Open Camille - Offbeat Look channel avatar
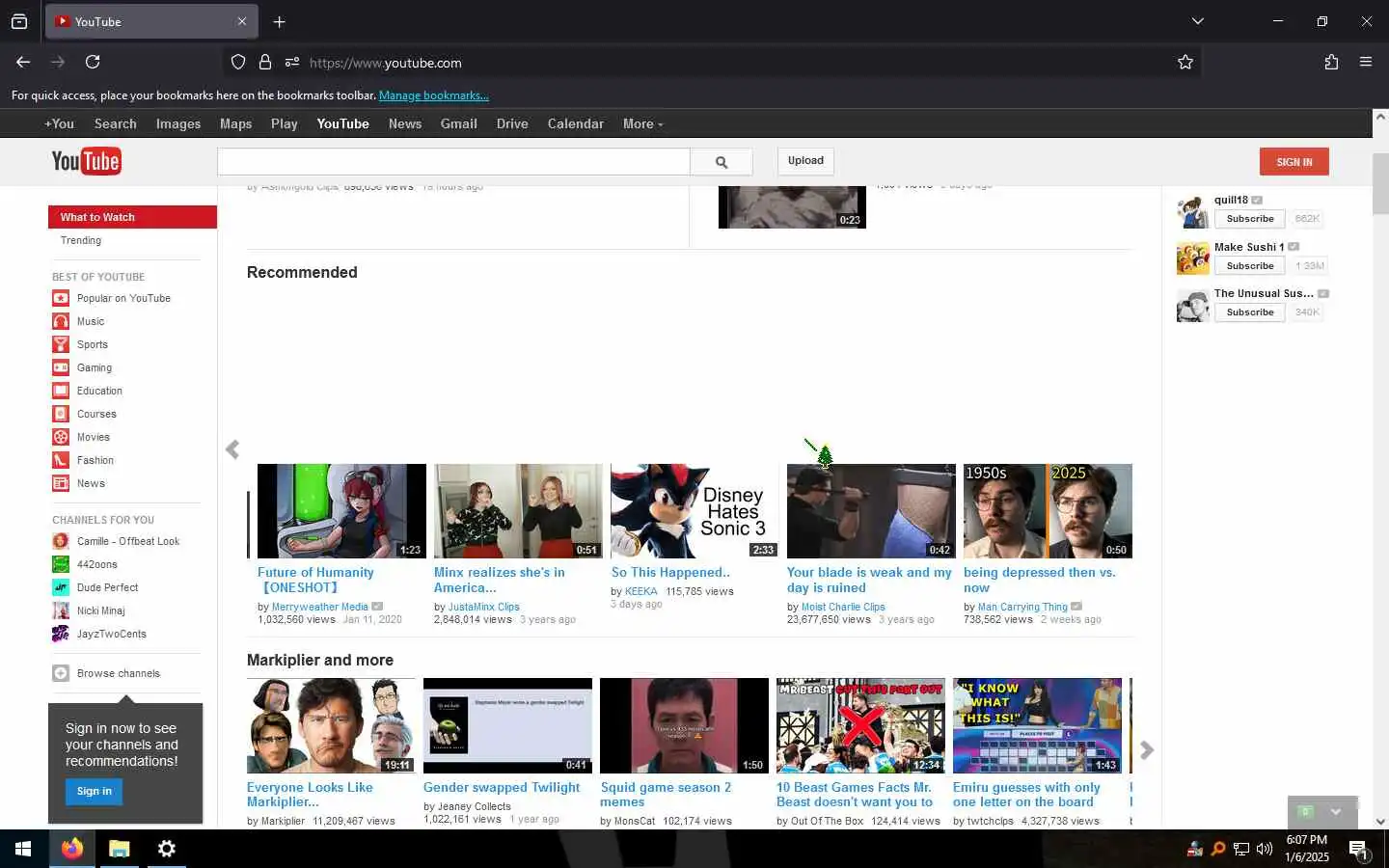 point(61,541)
